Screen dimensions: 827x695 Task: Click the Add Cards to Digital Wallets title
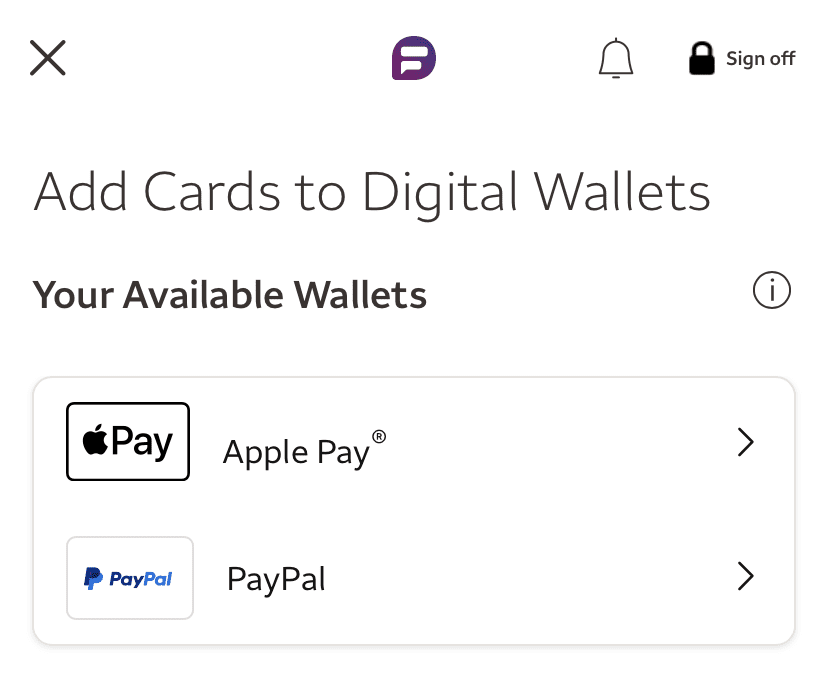pyautogui.click(x=371, y=192)
